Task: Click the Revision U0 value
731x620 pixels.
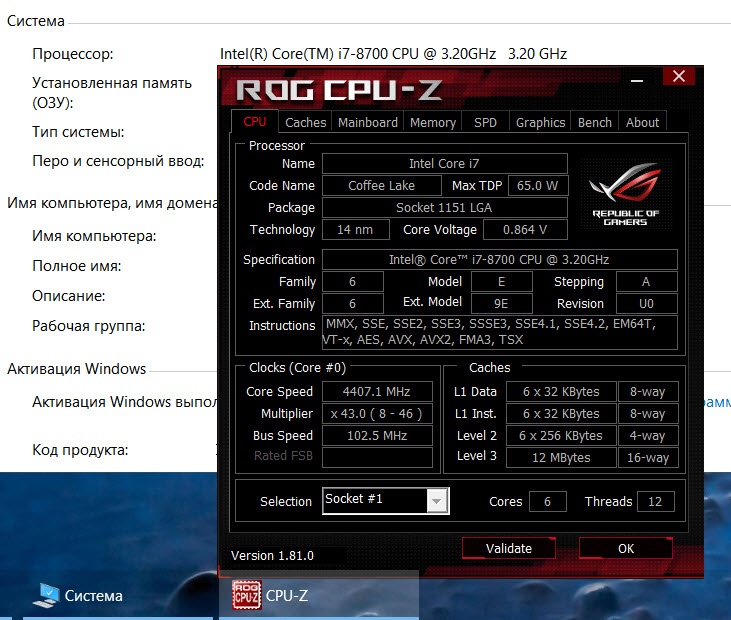Action: (x=646, y=303)
